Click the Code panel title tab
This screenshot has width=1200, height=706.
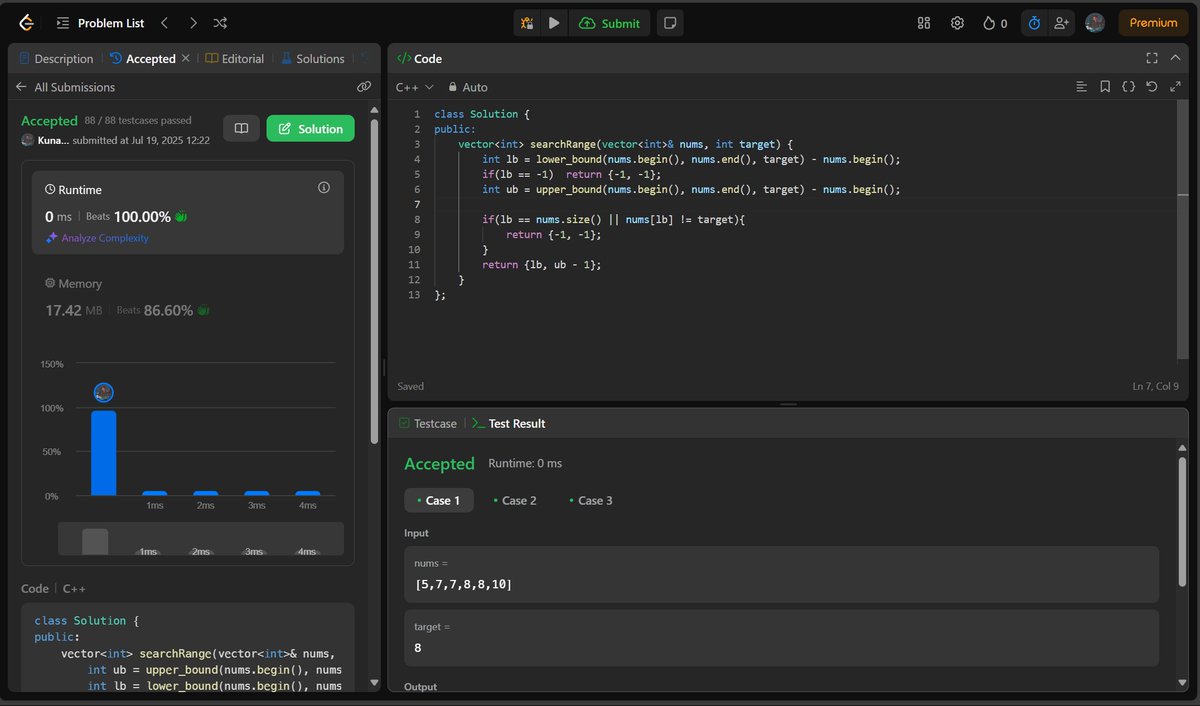(419, 59)
